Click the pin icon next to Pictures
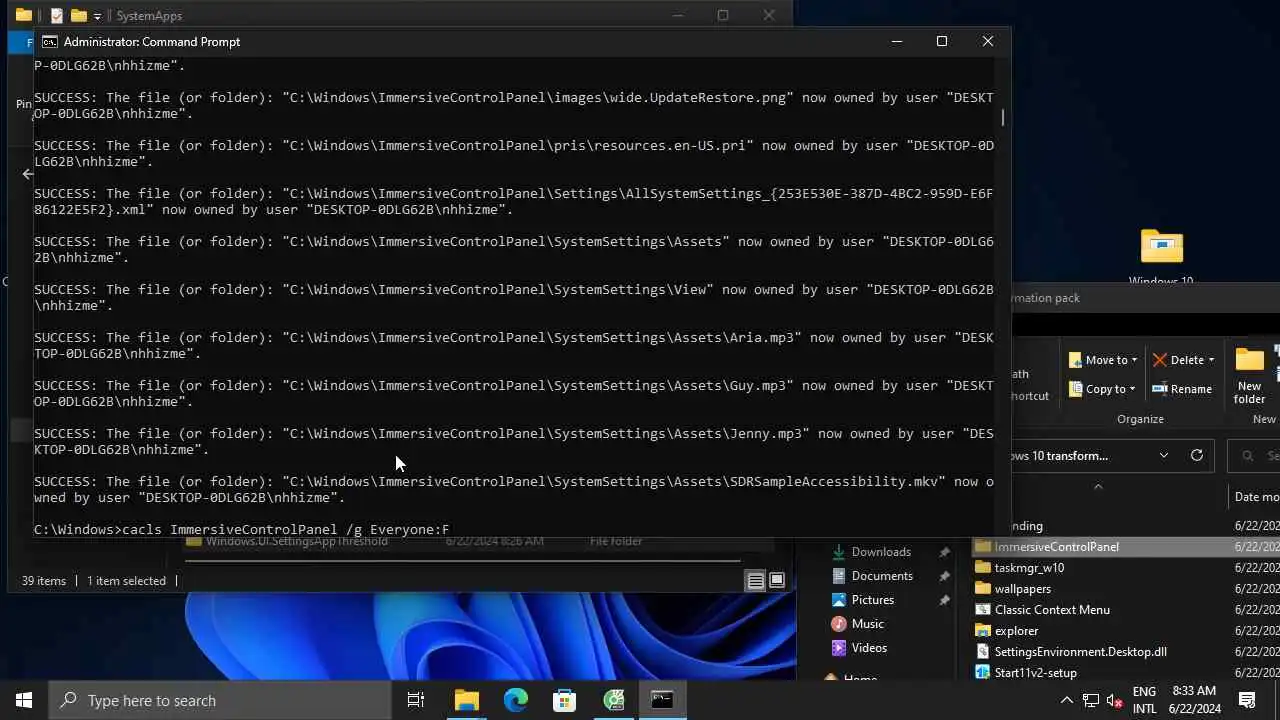Screen dimensions: 1280x720 click(x=944, y=600)
